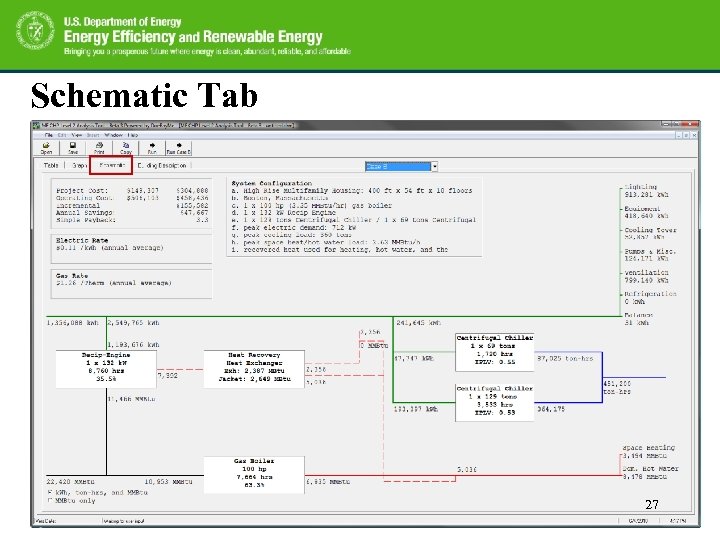Click the Heat Recovery Heat Exchanger box
Screen dimensions: 720x540
coord(254,369)
